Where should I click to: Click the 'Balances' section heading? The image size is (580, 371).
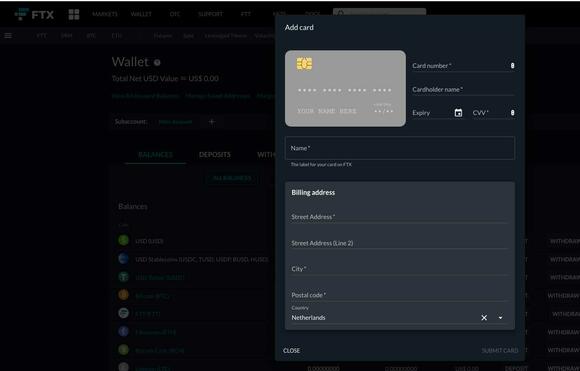tap(133, 206)
